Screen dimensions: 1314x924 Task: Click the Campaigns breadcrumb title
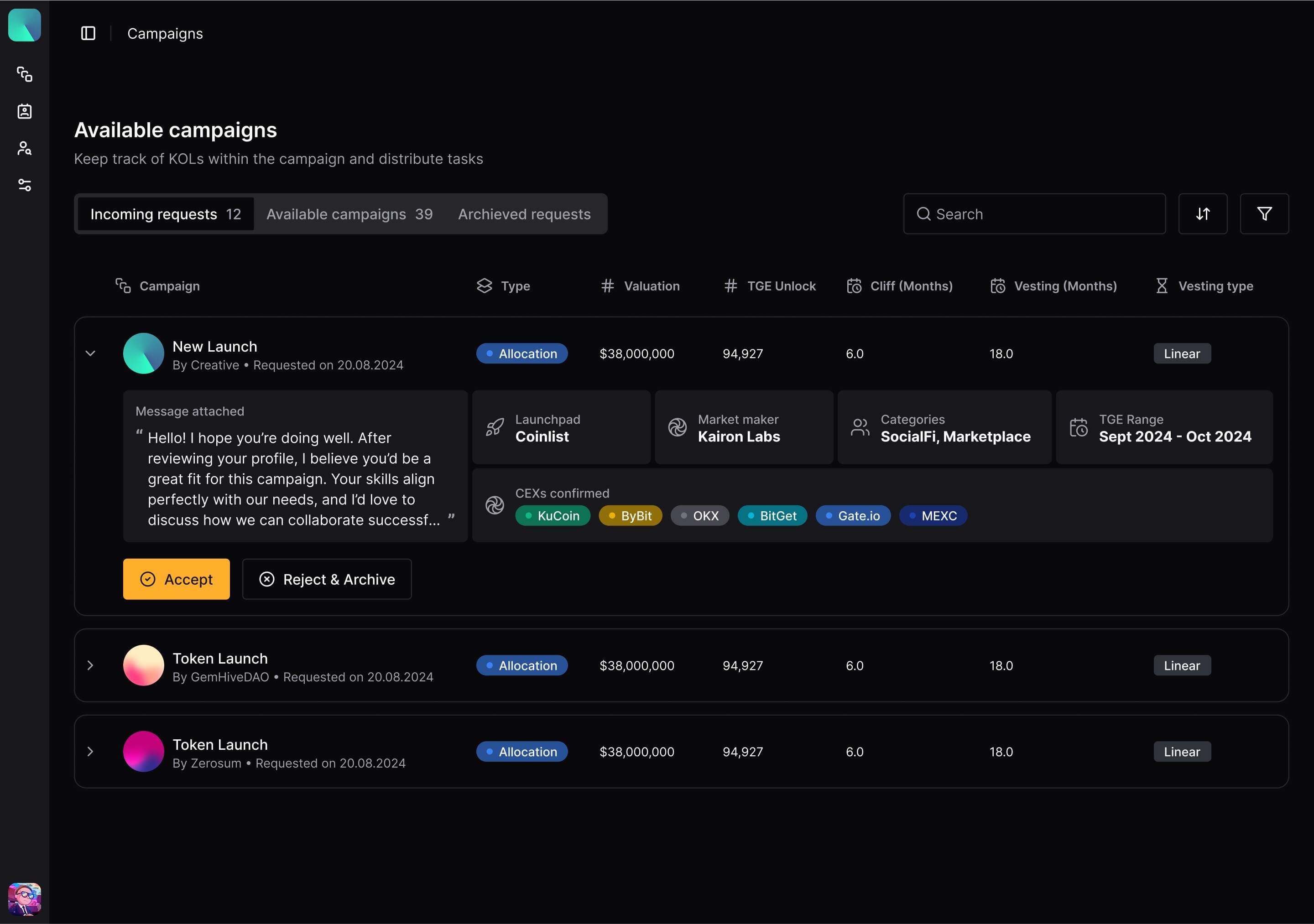tap(165, 33)
